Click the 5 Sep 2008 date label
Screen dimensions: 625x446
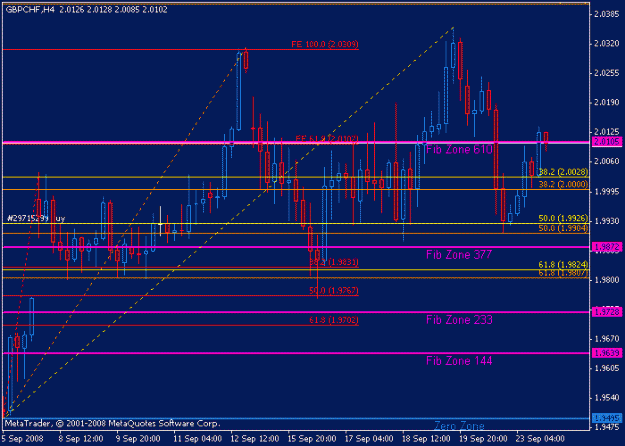pos(24,439)
